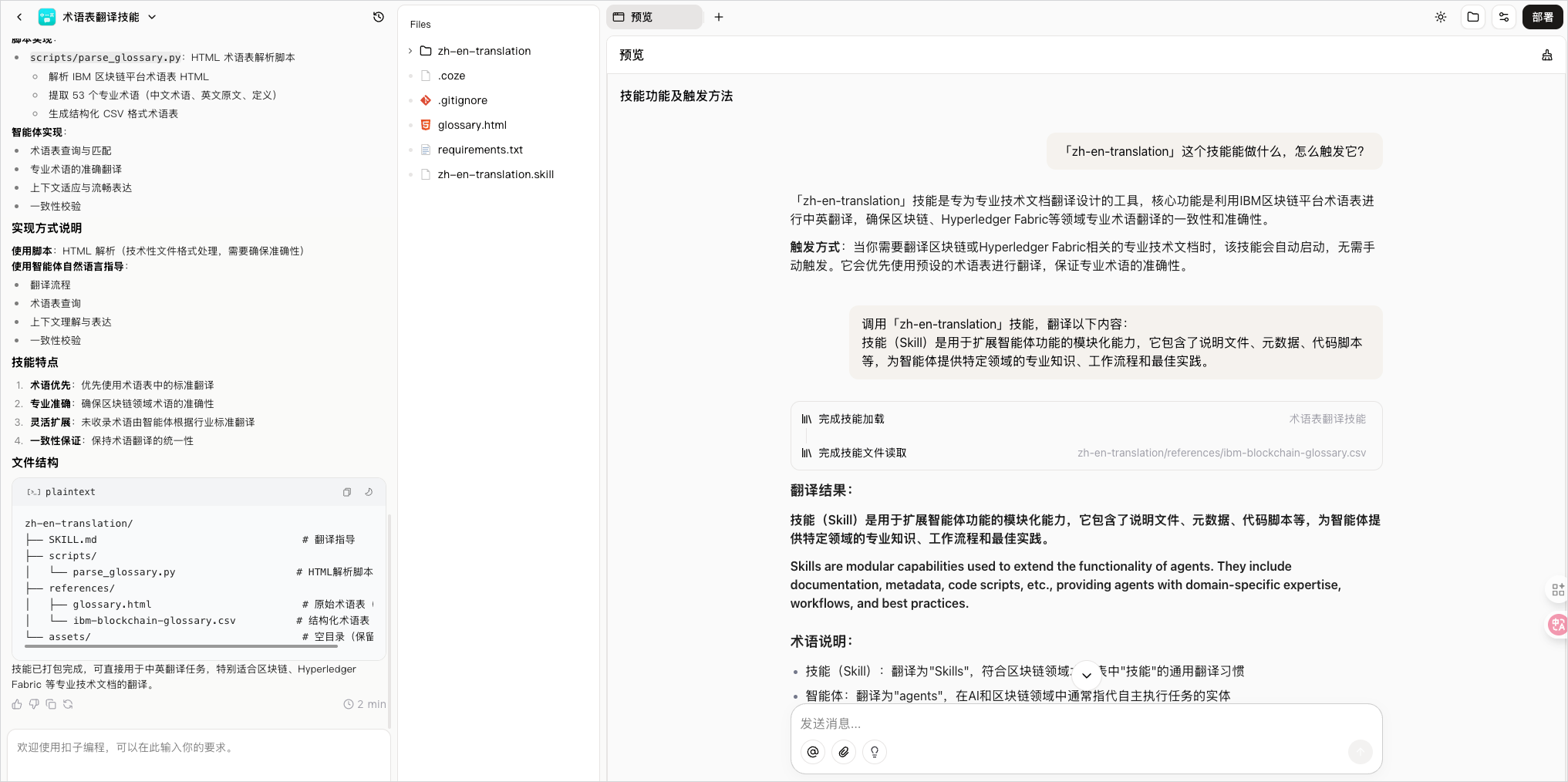Click the attachment paperclip icon
Viewport: 1568px width, 782px height.
pos(844,752)
